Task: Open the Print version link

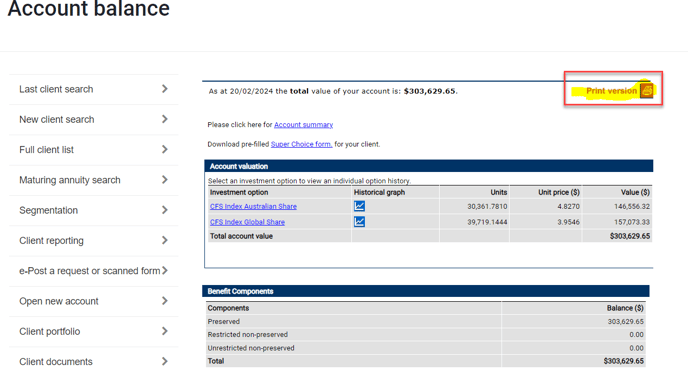Action: click(x=611, y=91)
